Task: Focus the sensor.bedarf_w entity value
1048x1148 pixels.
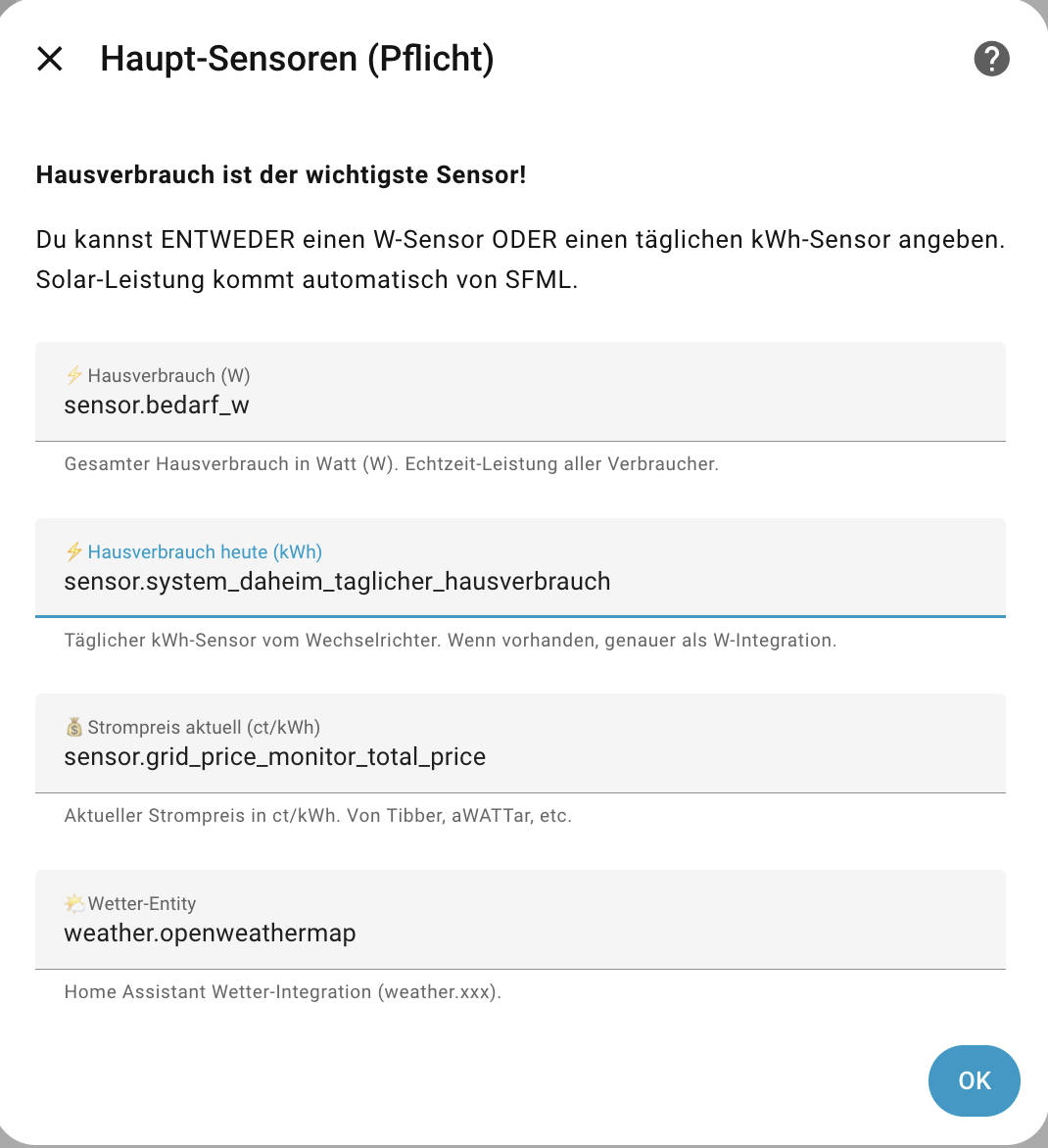Action: (x=157, y=405)
